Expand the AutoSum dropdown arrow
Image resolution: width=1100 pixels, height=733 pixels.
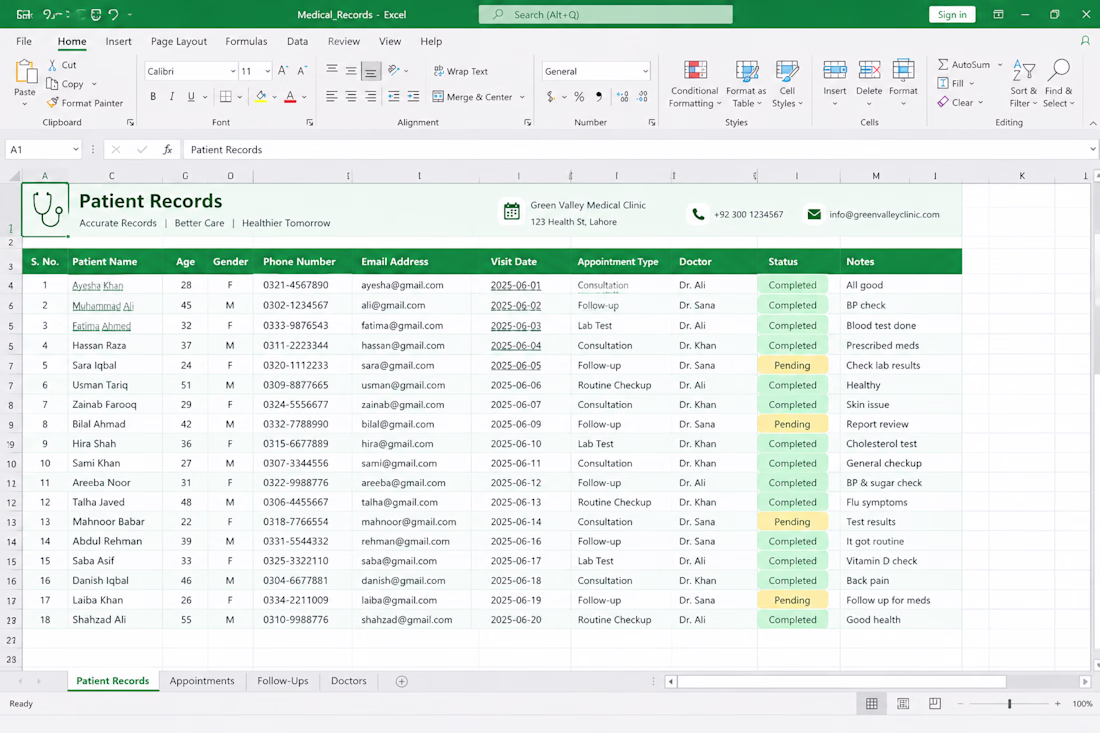pos(1000,65)
